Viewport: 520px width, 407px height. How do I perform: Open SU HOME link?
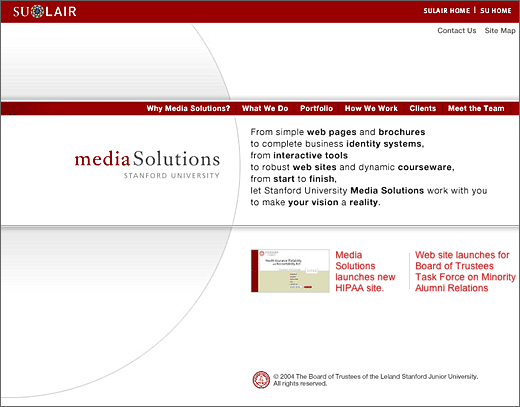496,11
